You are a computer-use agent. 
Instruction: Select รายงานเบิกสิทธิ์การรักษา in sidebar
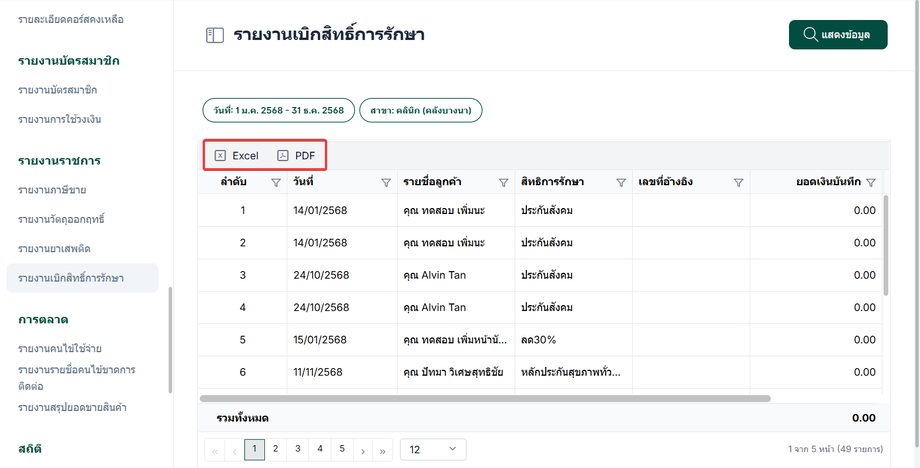coord(82,278)
